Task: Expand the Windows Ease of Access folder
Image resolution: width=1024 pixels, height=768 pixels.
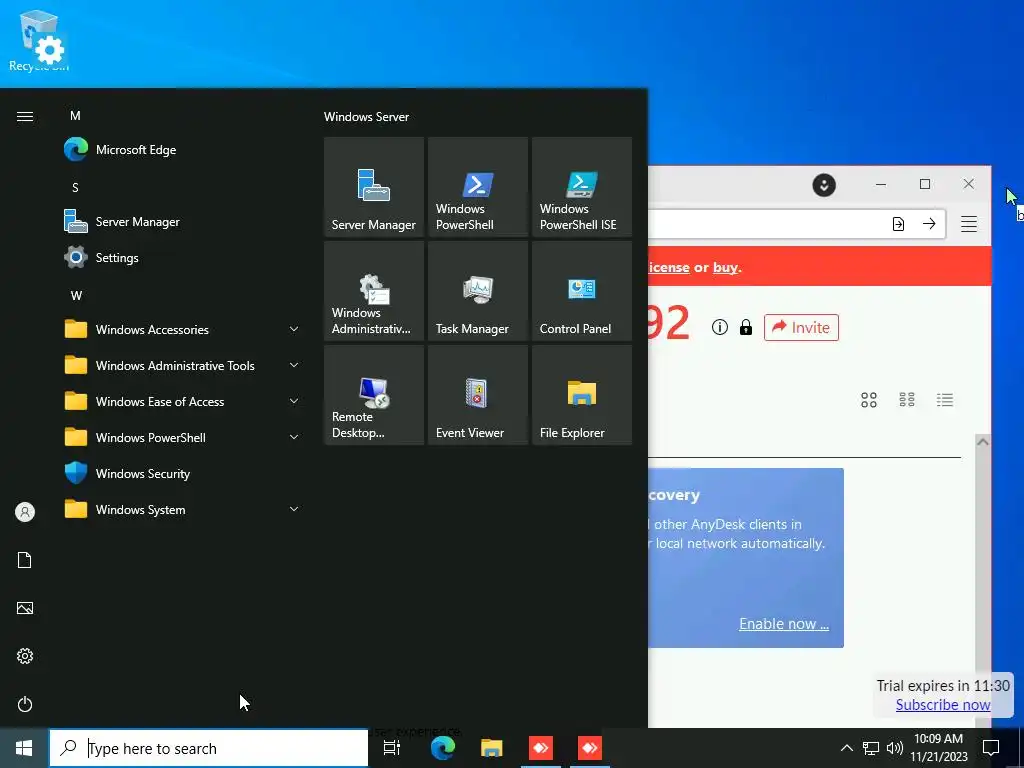Action: click(x=183, y=401)
